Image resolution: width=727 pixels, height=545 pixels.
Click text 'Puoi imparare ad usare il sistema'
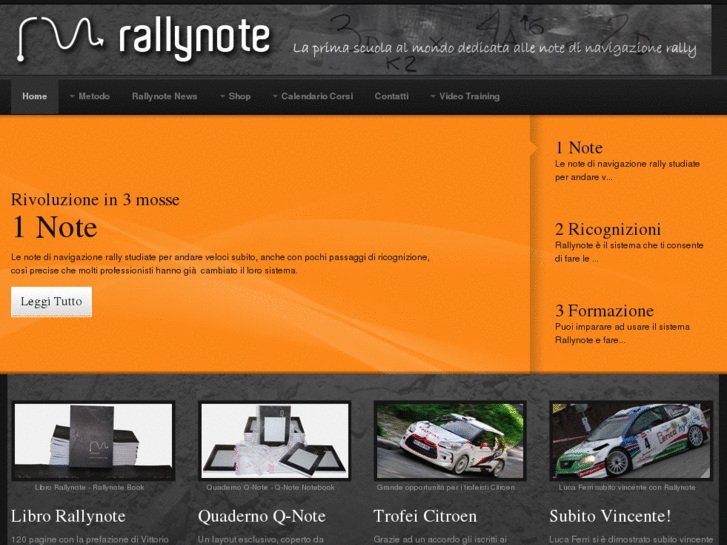[x=622, y=327]
